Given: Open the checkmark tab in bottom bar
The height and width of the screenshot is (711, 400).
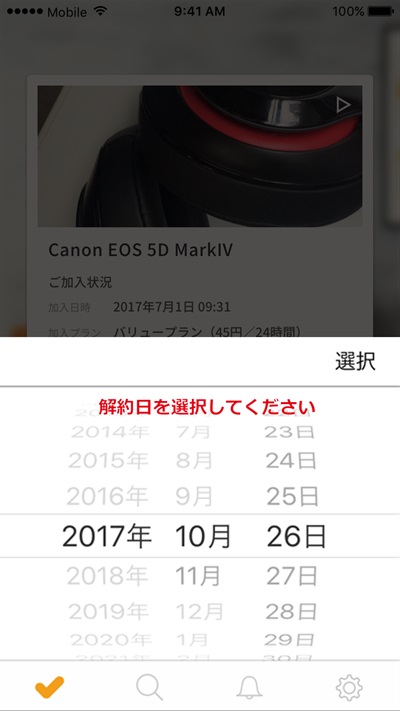Looking at the screenshot, I should (49, 687).
